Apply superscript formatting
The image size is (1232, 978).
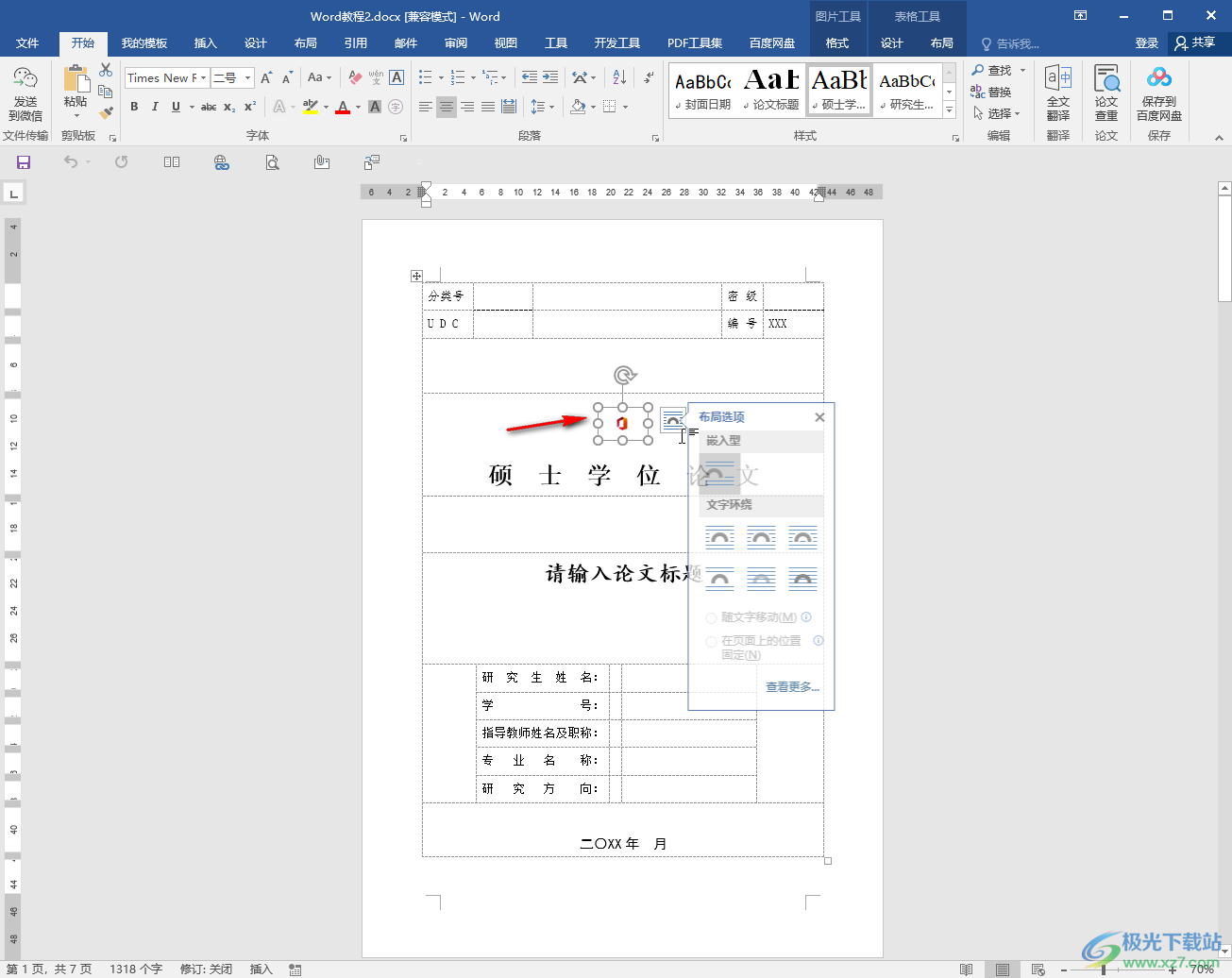pyautogui.click(x=250, y=107)
